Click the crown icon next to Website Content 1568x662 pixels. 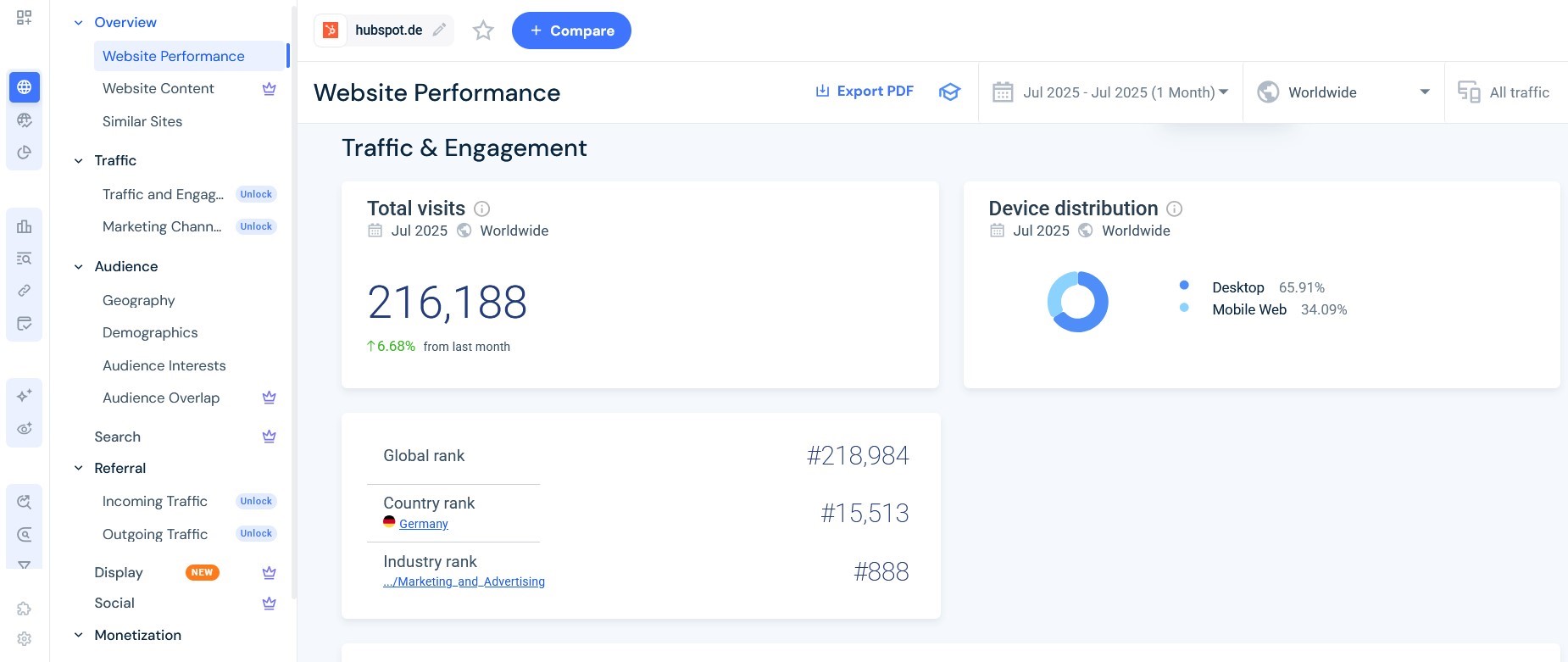pyautogui.click(x=269, y=89)
